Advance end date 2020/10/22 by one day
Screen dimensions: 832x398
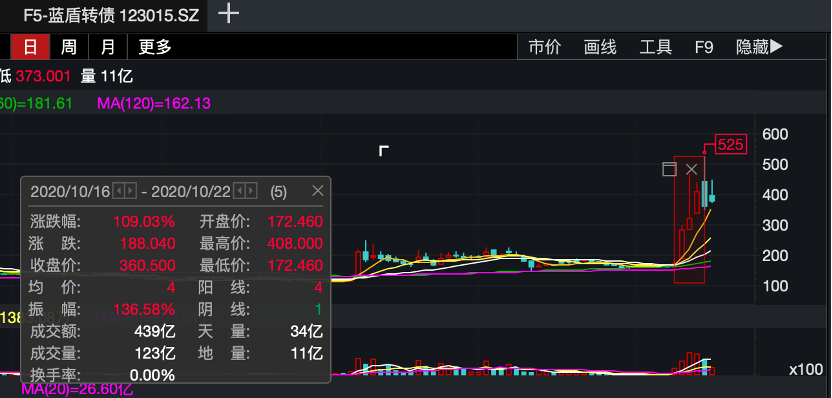click(251, 191)
